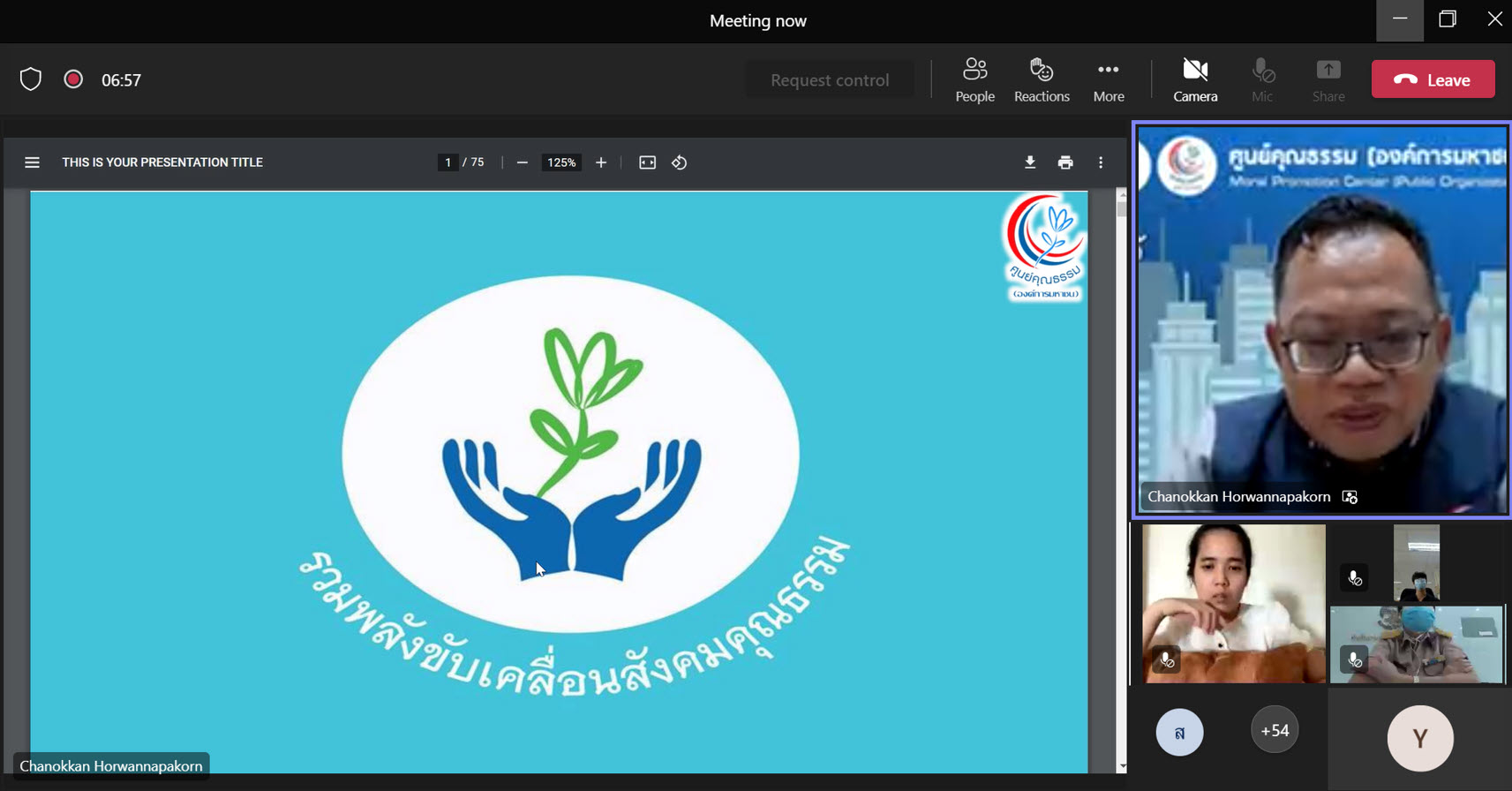The image size is (1512, 791).
Task: Click the 125% zoom level field
Action: pyautogui.click(x=561, y=162)
